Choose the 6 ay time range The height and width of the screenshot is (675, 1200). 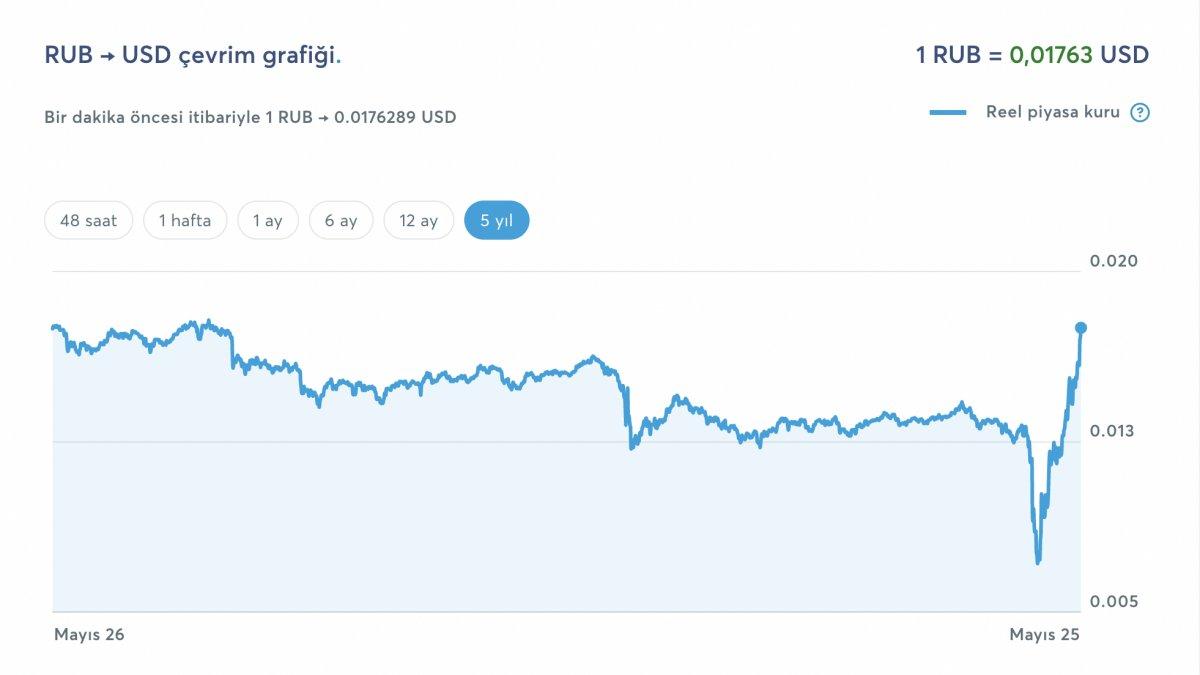point(340,220)
